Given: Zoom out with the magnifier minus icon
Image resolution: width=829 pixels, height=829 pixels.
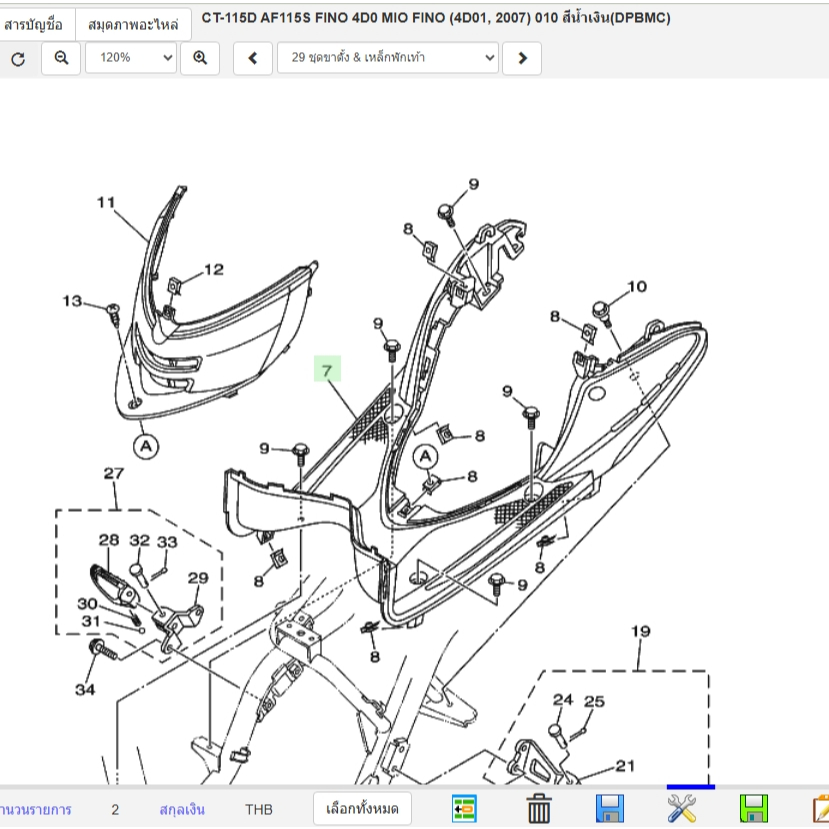Looking at the screenshot, I should [61, 58].
